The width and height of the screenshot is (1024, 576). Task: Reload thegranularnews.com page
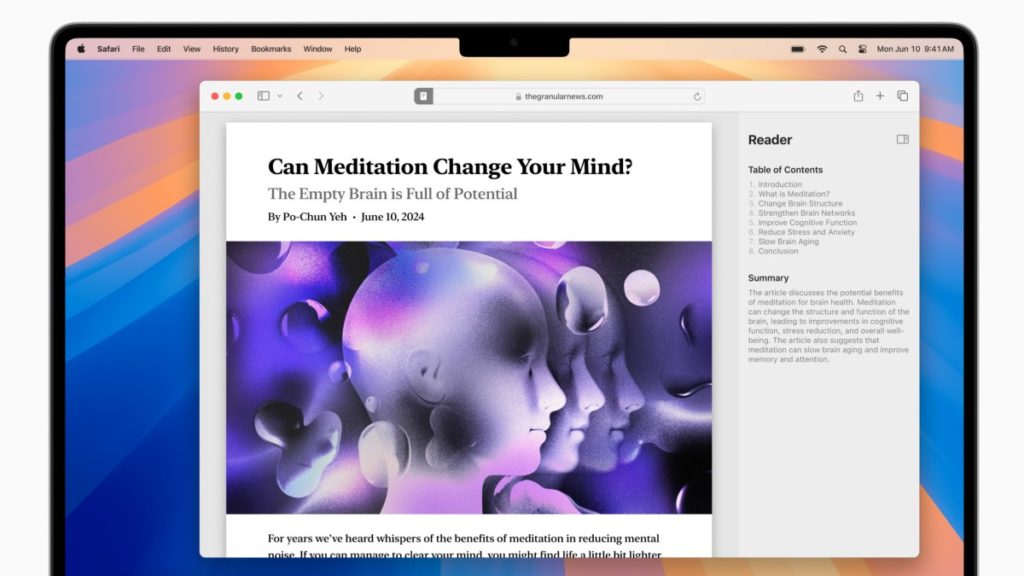coord(698,97)
